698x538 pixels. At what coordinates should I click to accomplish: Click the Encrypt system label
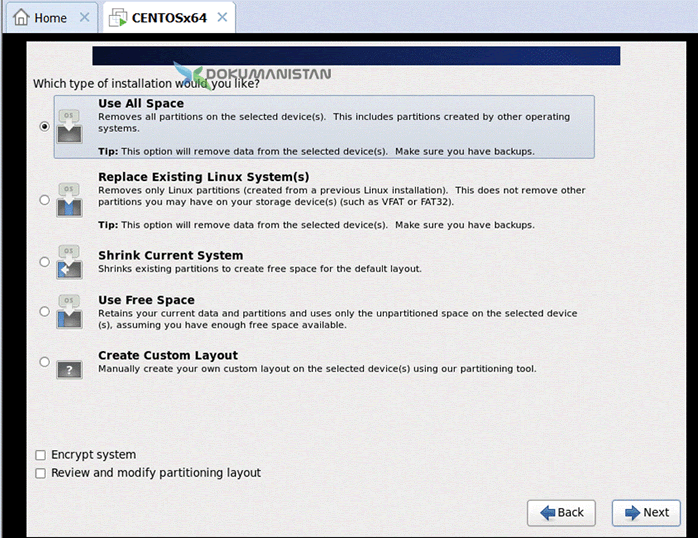tap(93, 455)
